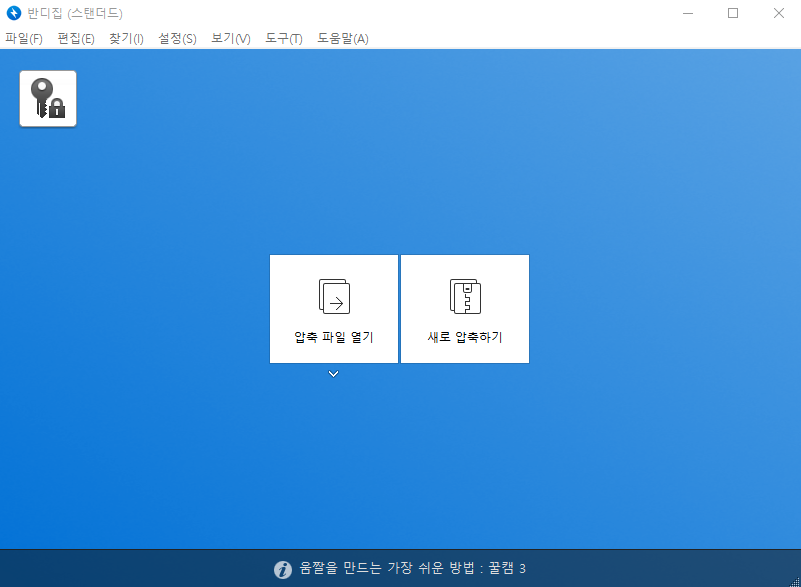801x587 pixels.
Task: Close the 반디집 window
Action: tap(779, 13)
